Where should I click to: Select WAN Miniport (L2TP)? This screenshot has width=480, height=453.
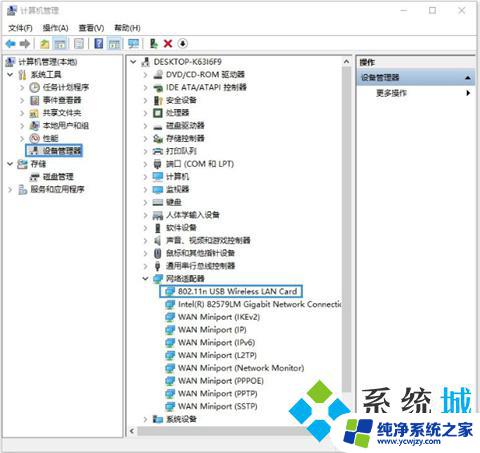217,355
